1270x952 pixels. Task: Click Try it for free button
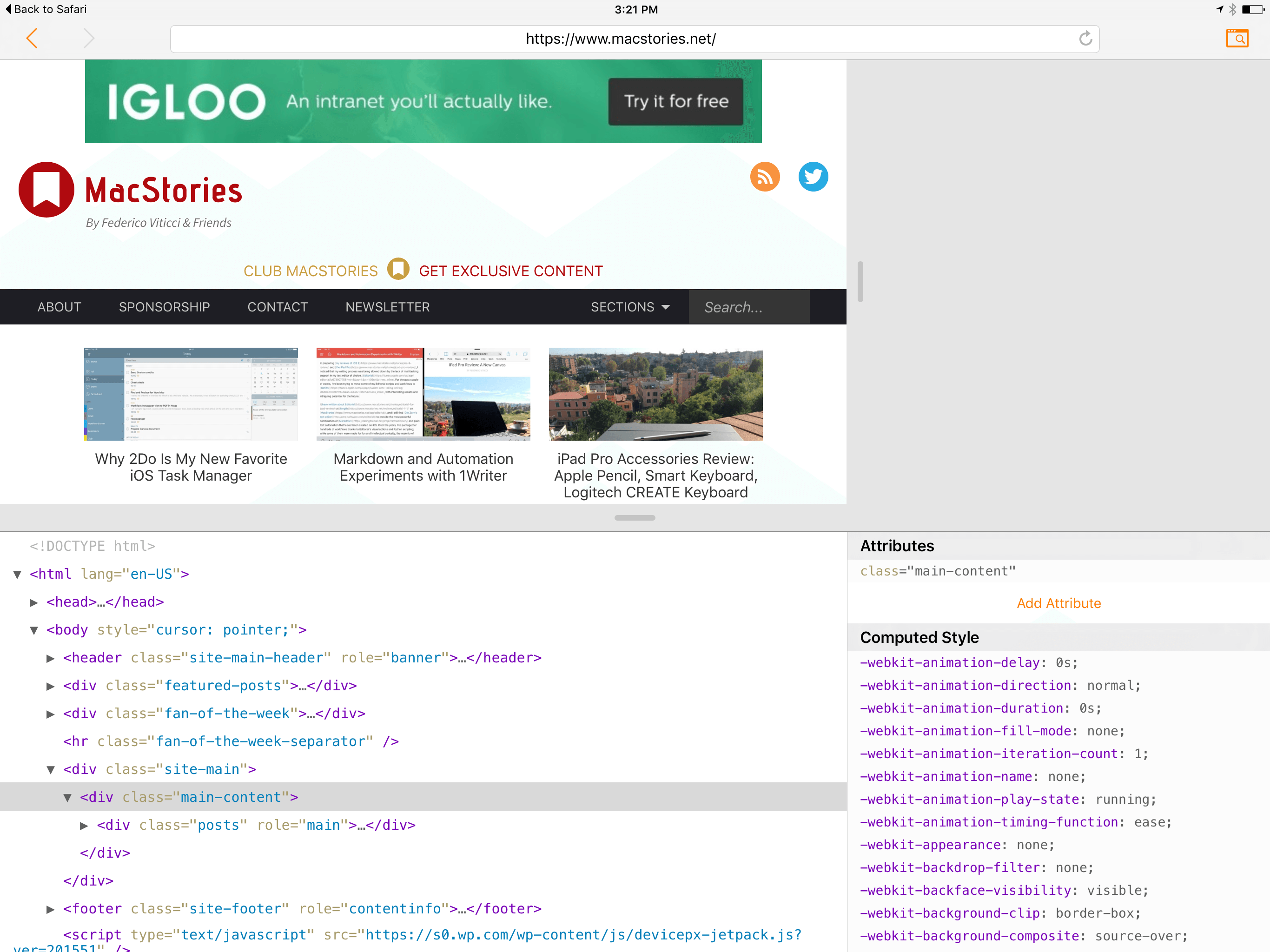click(x=676, y=102)
